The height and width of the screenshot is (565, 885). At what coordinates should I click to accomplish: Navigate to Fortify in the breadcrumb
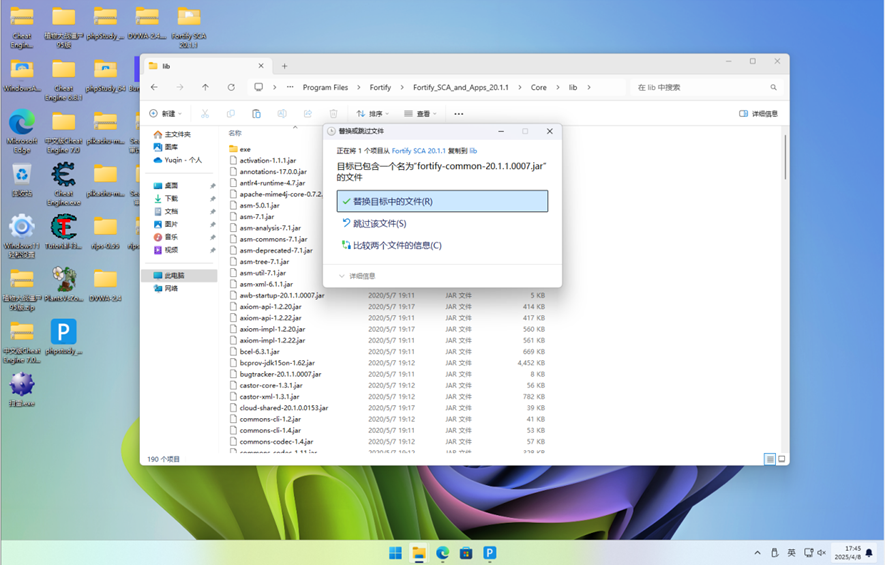coord(380,87)
